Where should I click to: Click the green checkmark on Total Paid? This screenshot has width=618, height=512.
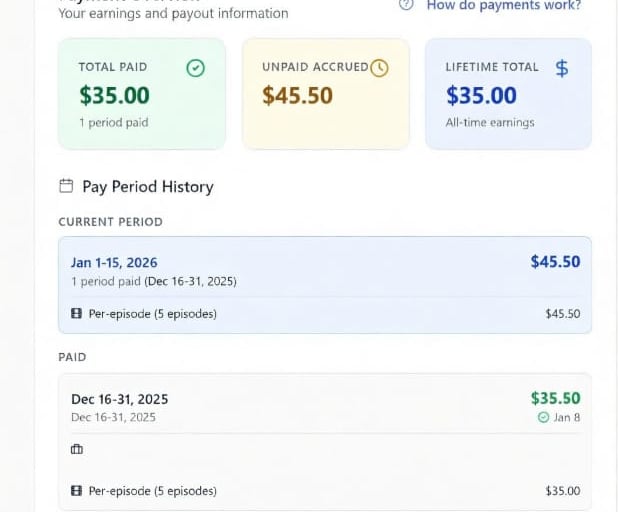tap(196, 68)
